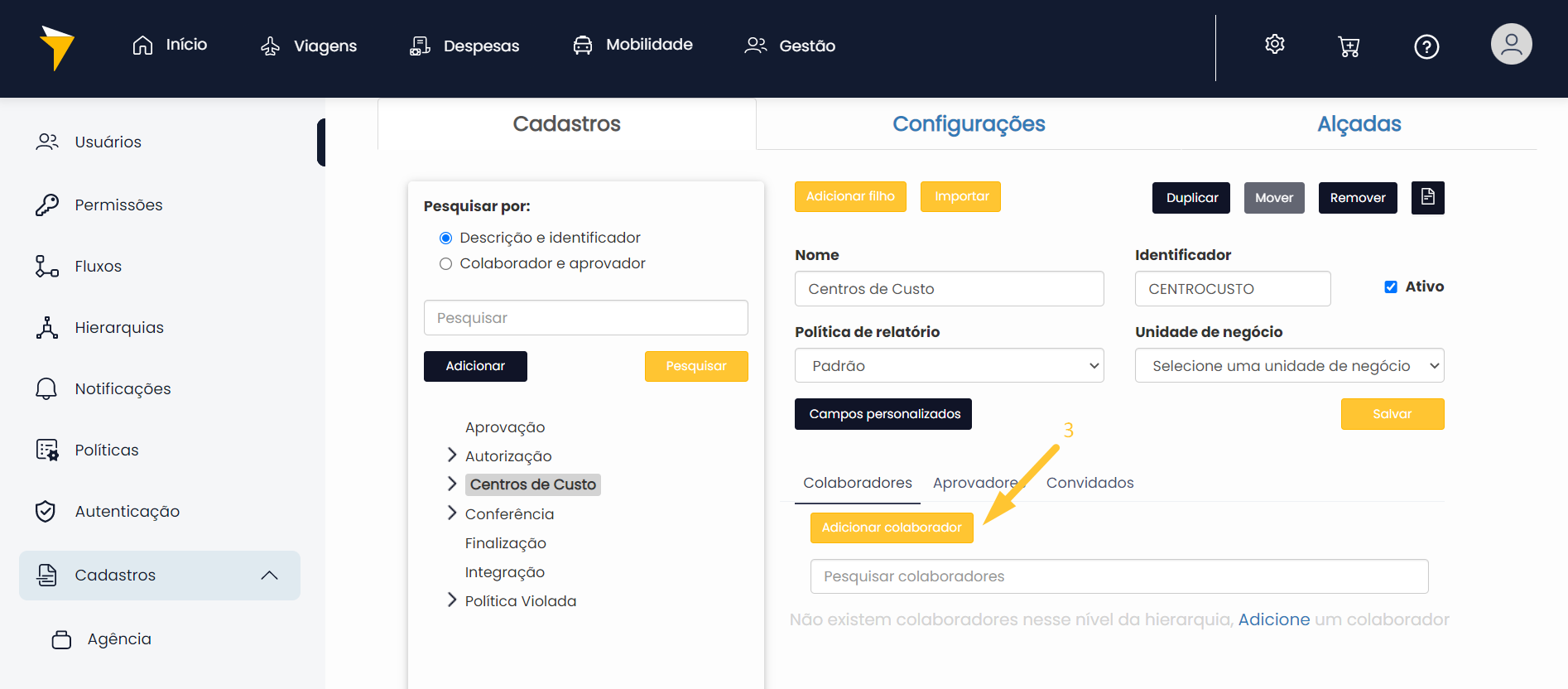Switch to the Convidados tab
Screen dimensions: 1568x689
click(1089, 483)
